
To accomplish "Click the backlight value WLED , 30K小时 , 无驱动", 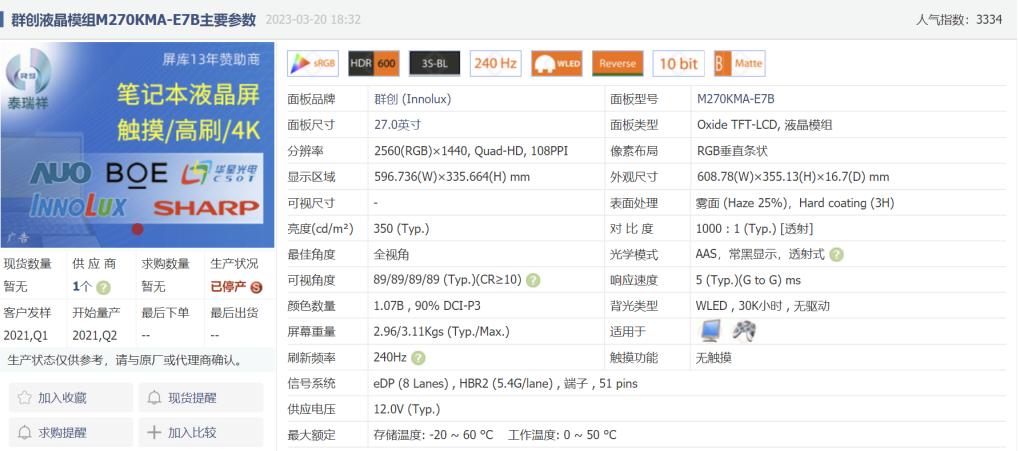I will [x=762, y=306].
